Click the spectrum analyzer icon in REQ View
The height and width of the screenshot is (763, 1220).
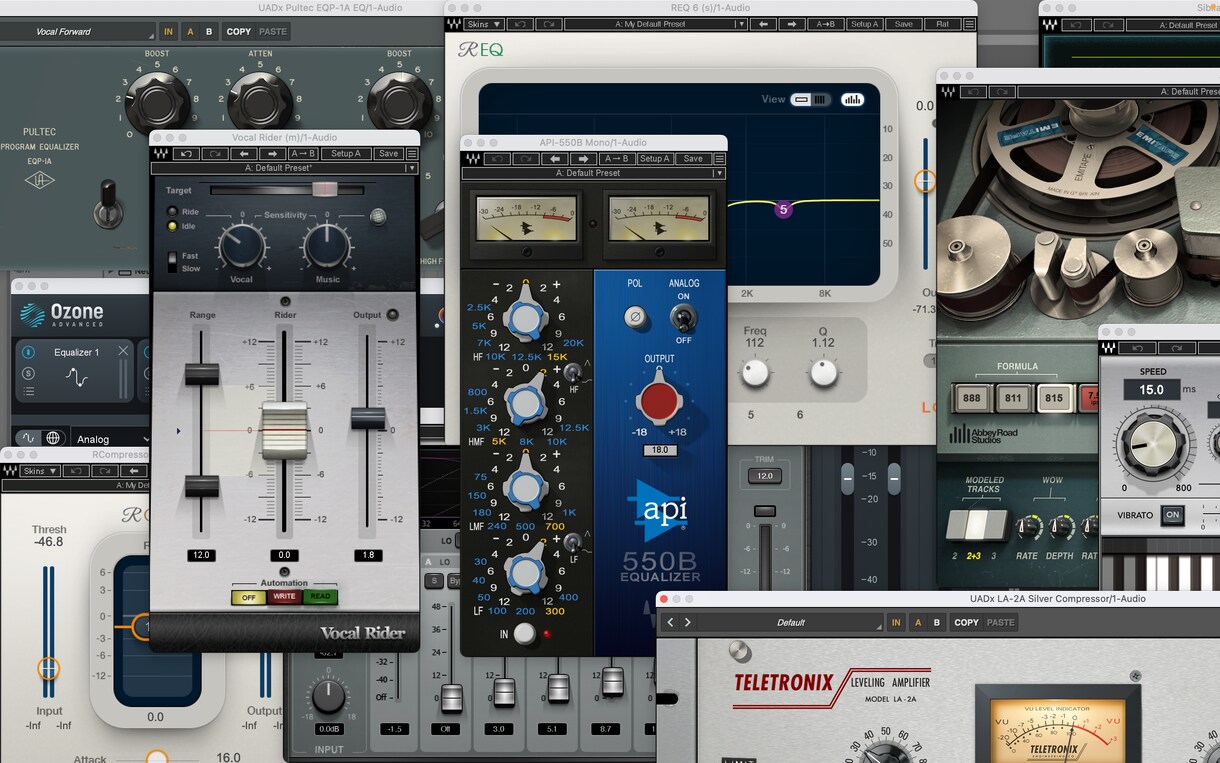pos(853,99)
